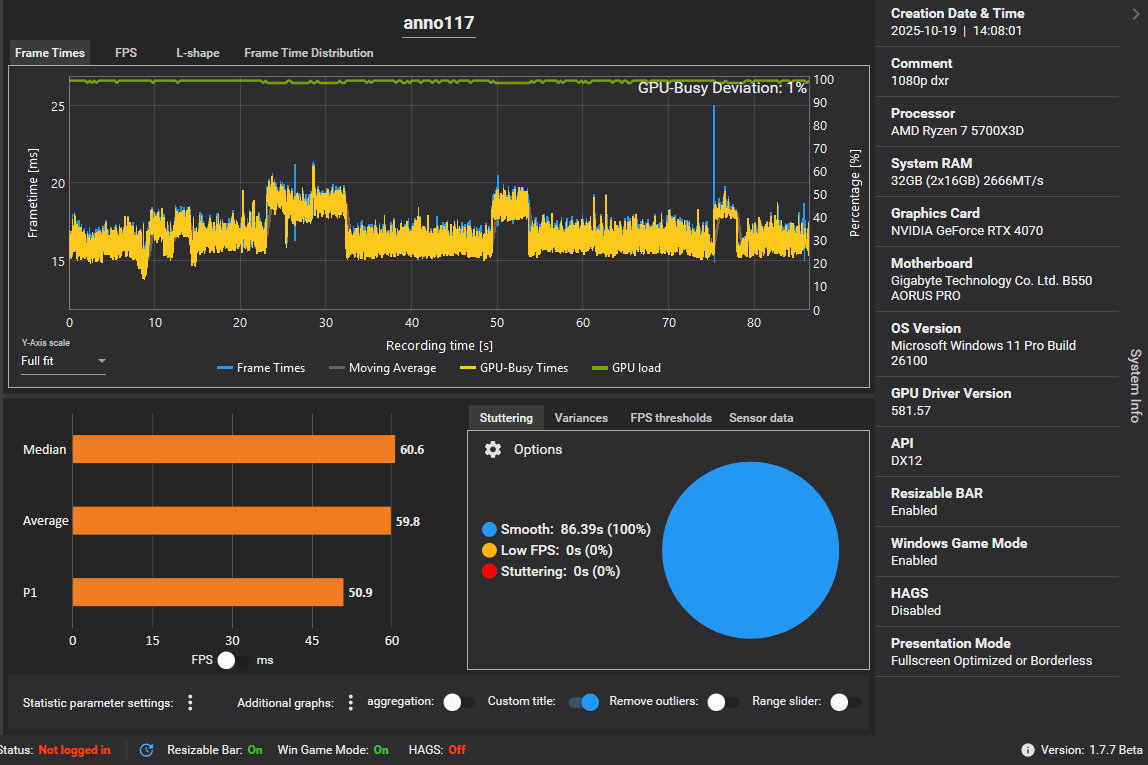Toggle Frame Times legend entry
Viewport: 1148px width, 765px height.
pyautogui.click(x=261, y=367)
